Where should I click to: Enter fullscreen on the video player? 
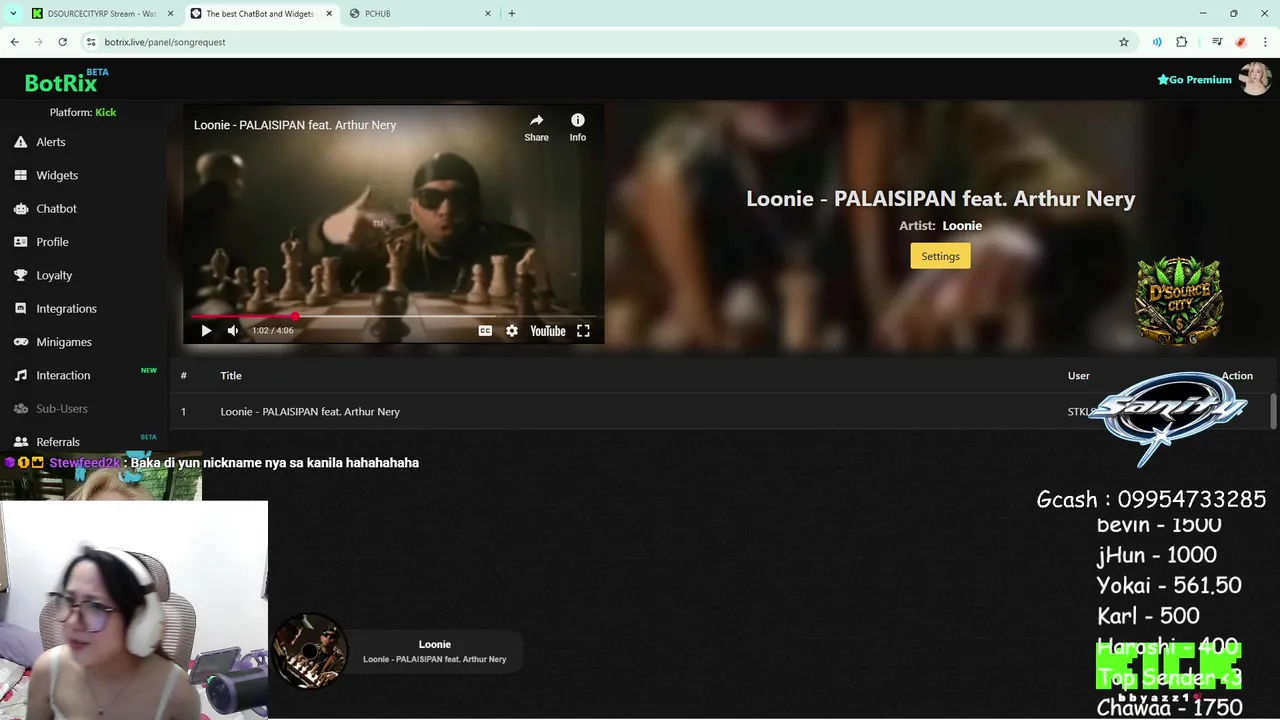[583, 331]
